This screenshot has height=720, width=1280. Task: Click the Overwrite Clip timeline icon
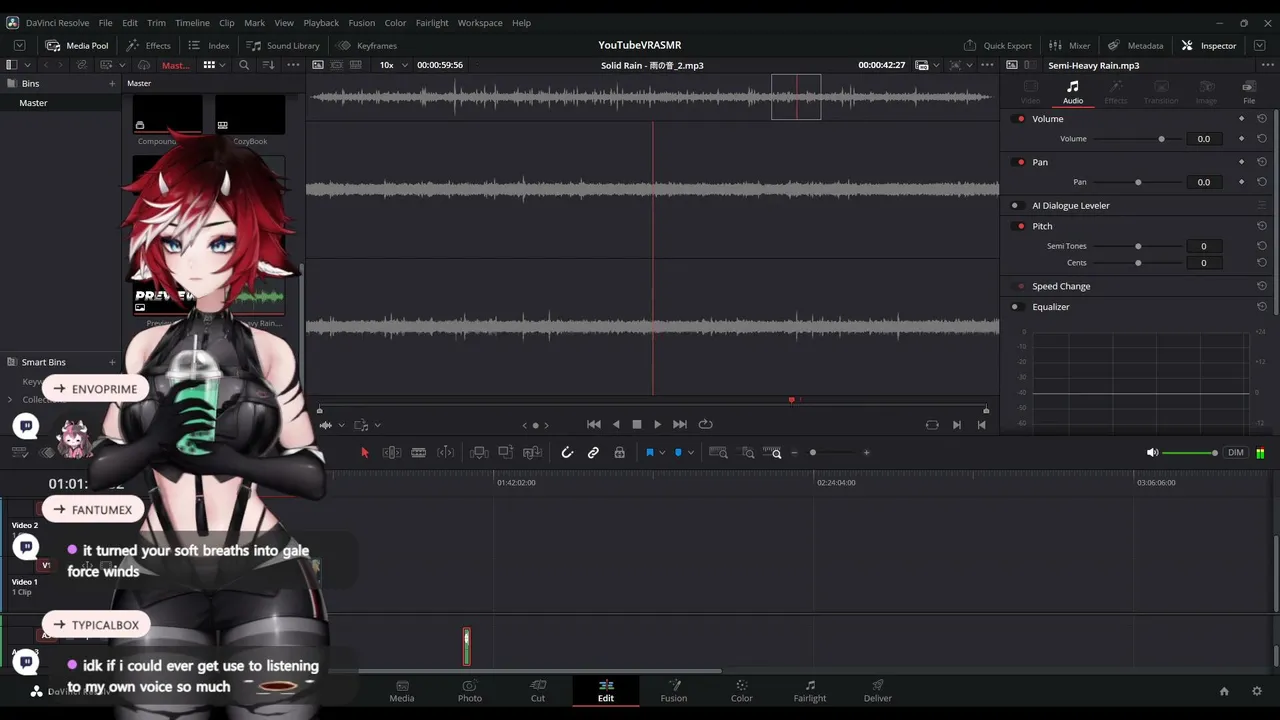click(506, 453)
